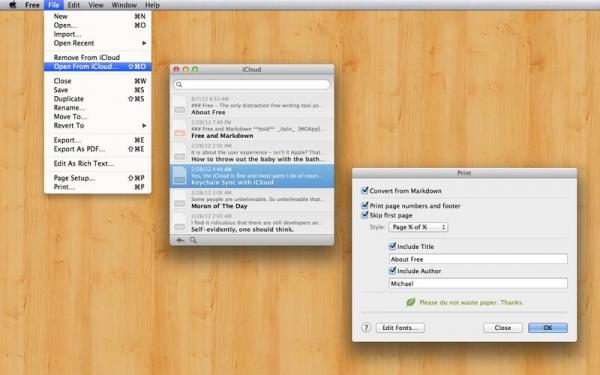Choose Export As PDF...
The width and height of the screenshot is (600, 375).
pyautogui.click(x=98, y=149)
